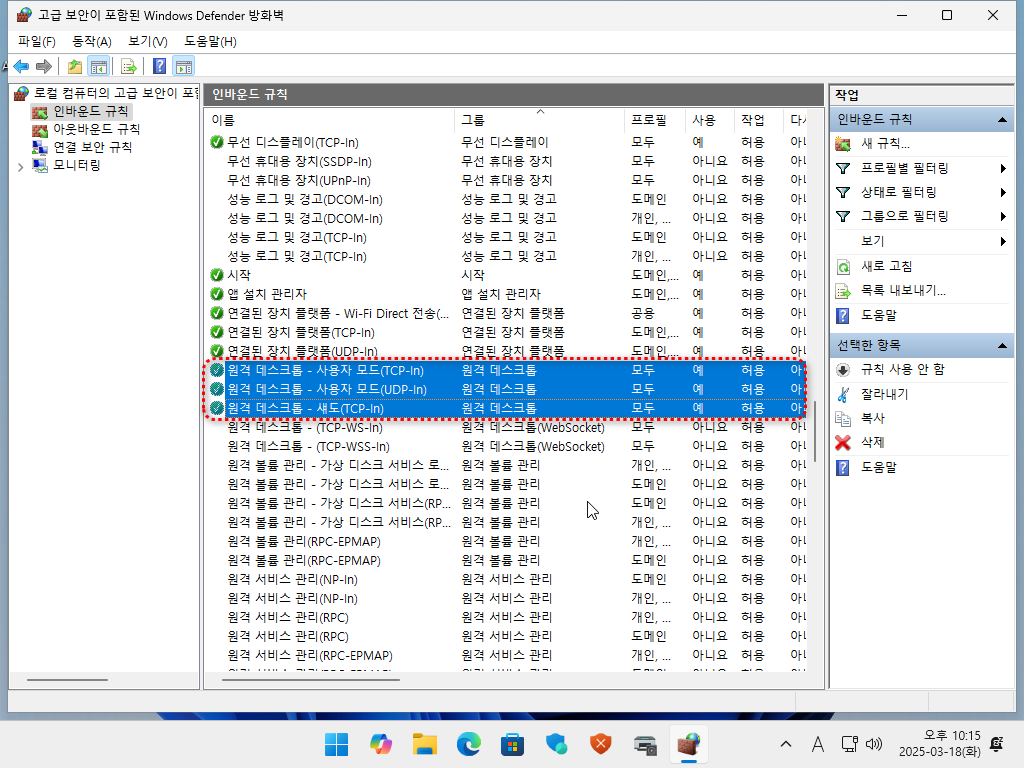Click the Forward arrow toolbar icon
1024x768 pixels.
point(44,66)
